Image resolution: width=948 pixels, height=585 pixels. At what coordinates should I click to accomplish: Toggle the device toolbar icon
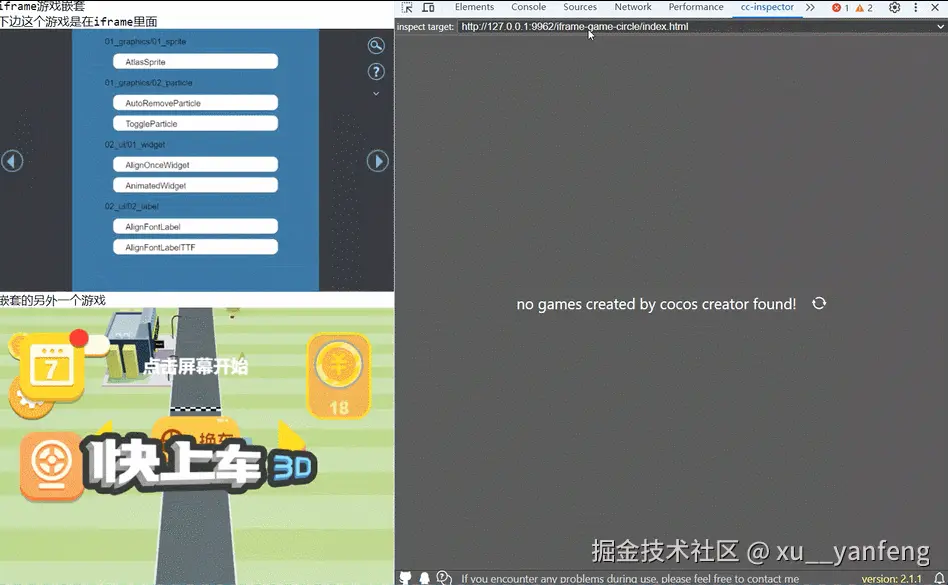[428, 7]
